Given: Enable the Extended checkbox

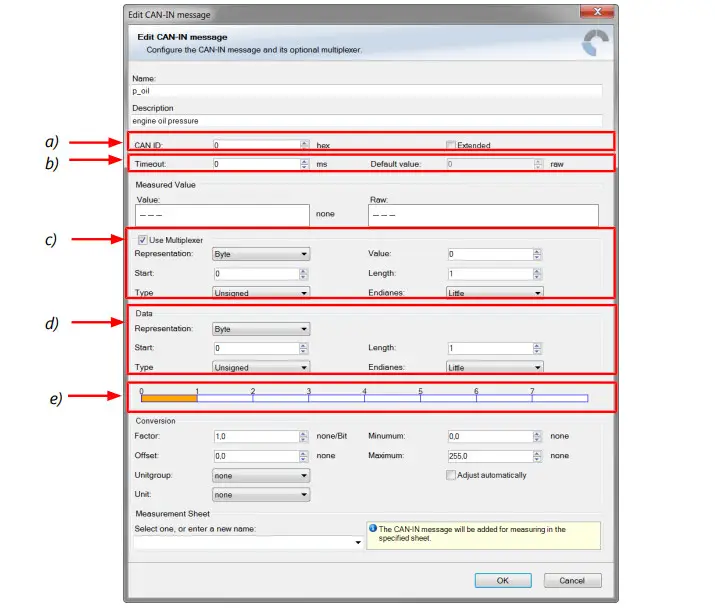Looking at the screenshot, I should 451,145.
